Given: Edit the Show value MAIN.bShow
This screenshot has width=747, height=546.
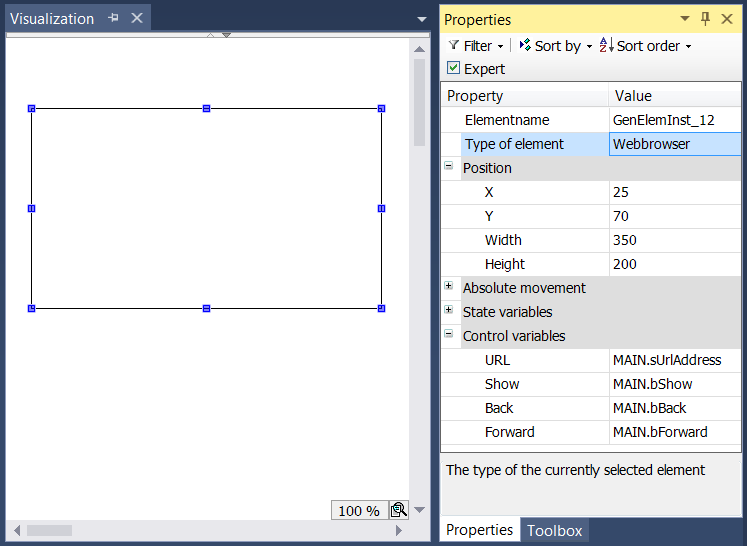Looking at the screenshot, I should coord(675,384).
